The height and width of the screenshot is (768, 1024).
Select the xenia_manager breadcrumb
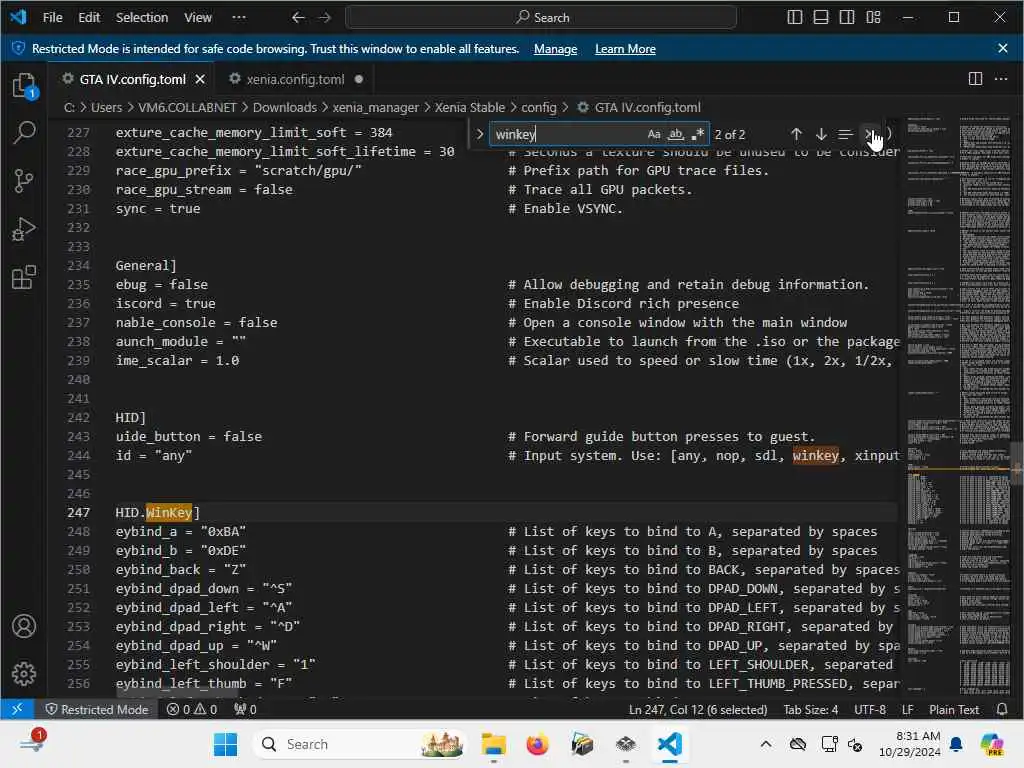pos(376,107)
